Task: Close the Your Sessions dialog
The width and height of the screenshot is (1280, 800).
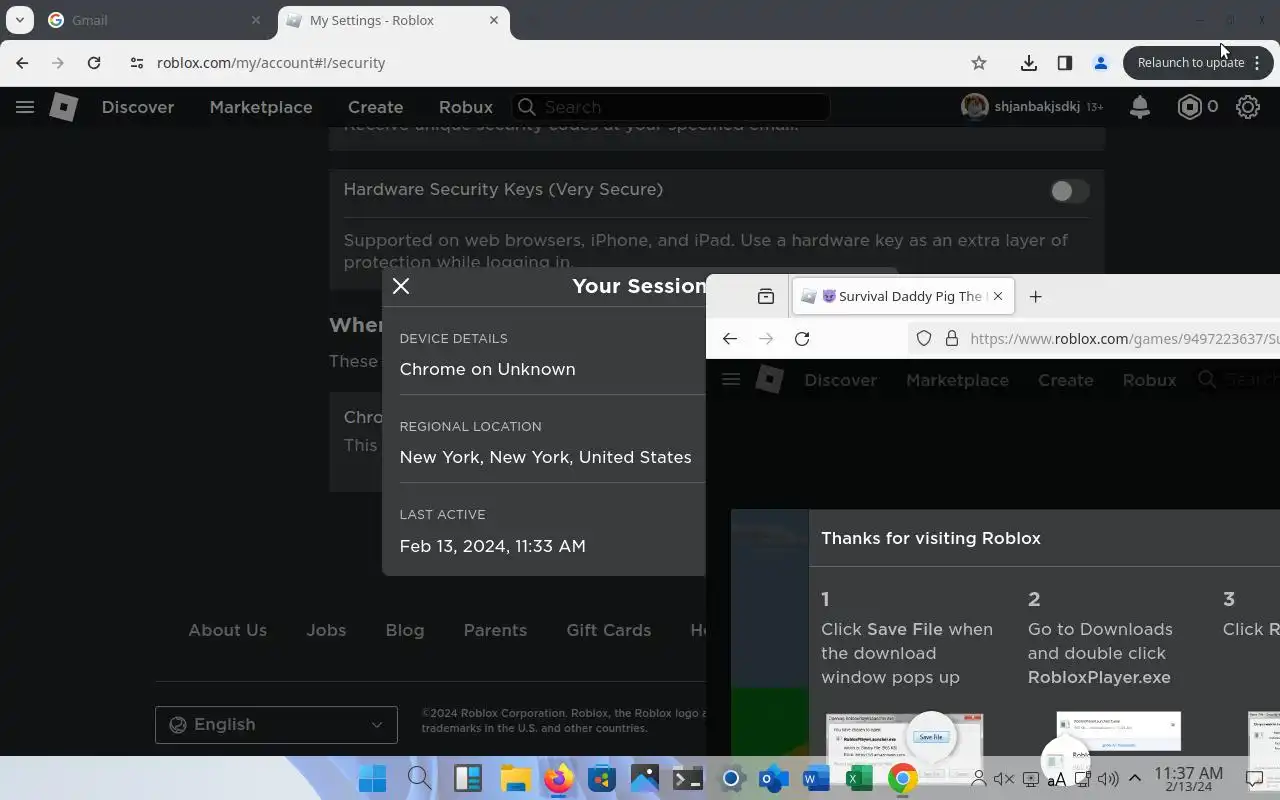Action: point(401,286)
